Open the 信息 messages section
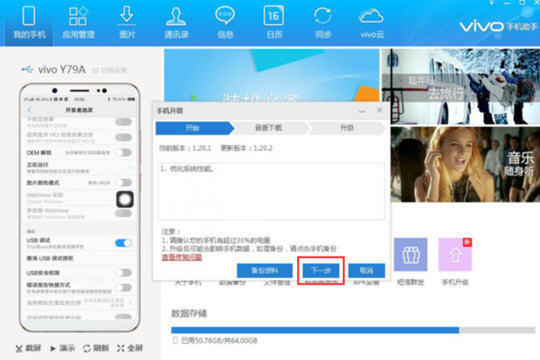The image size is (540, 360). (x=225, y=22)
